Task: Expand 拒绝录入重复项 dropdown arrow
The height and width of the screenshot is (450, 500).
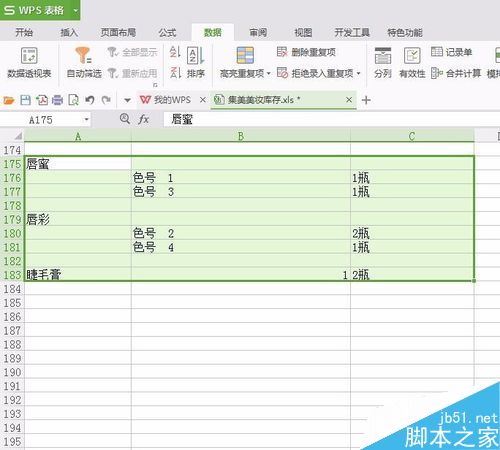Action: [359, 73]
